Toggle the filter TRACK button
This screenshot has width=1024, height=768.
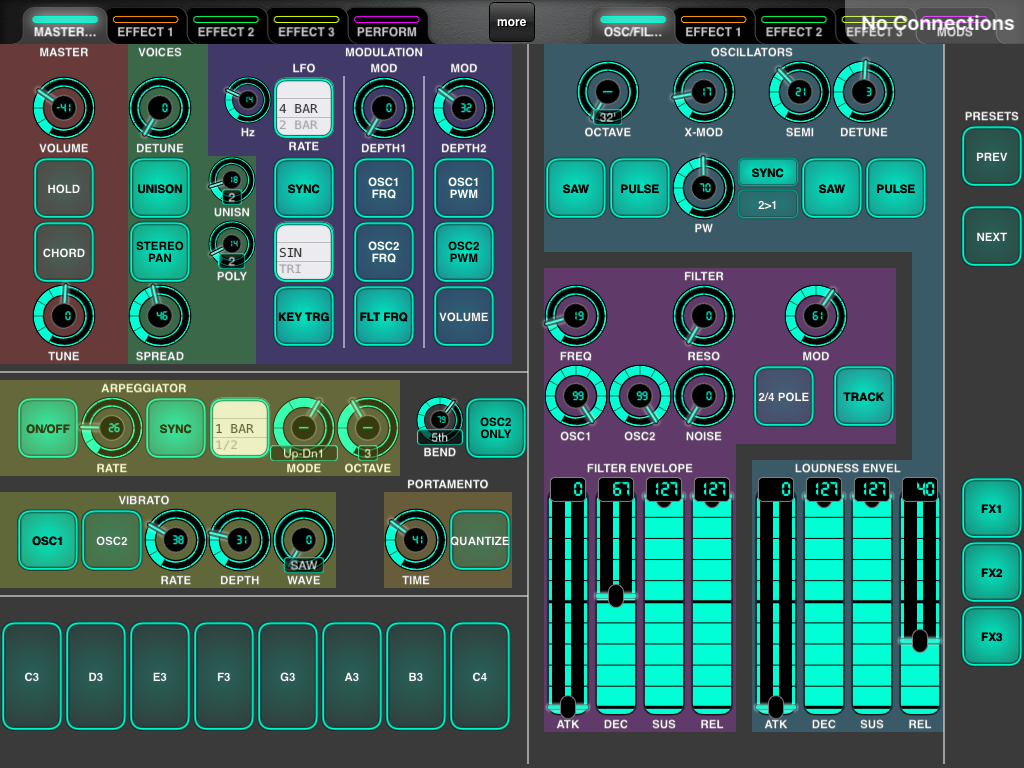tap(863, 396)
